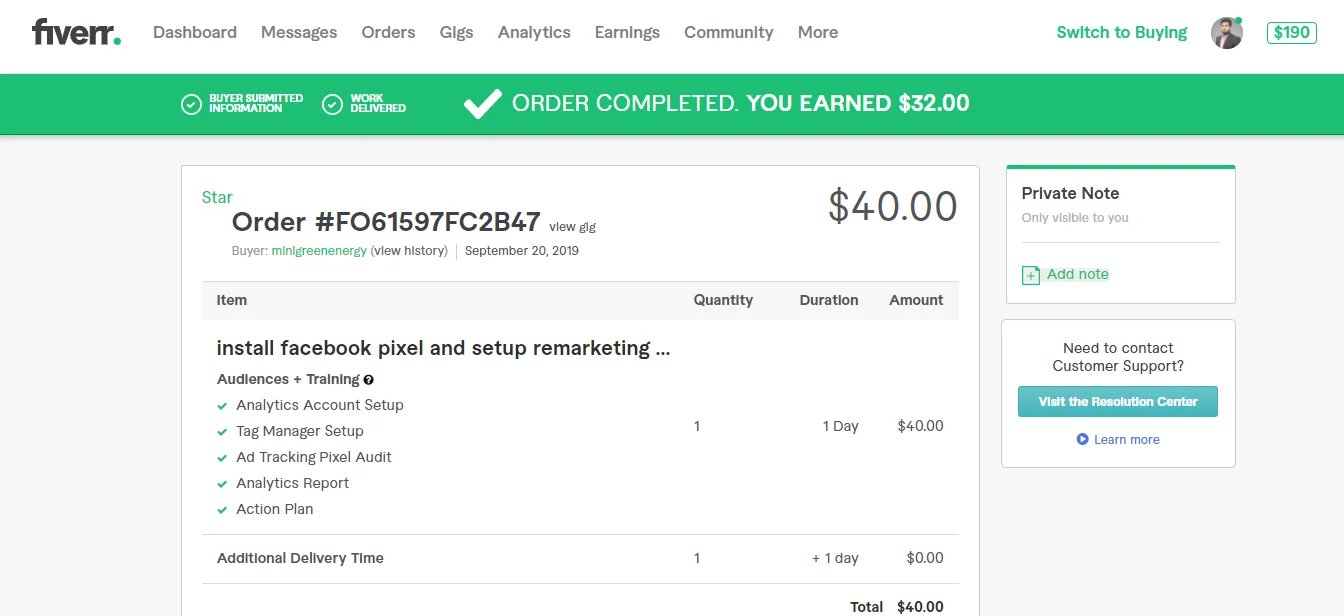
Task: Click the Tag Manager Setup checkmark
Action: coord(222,432)
